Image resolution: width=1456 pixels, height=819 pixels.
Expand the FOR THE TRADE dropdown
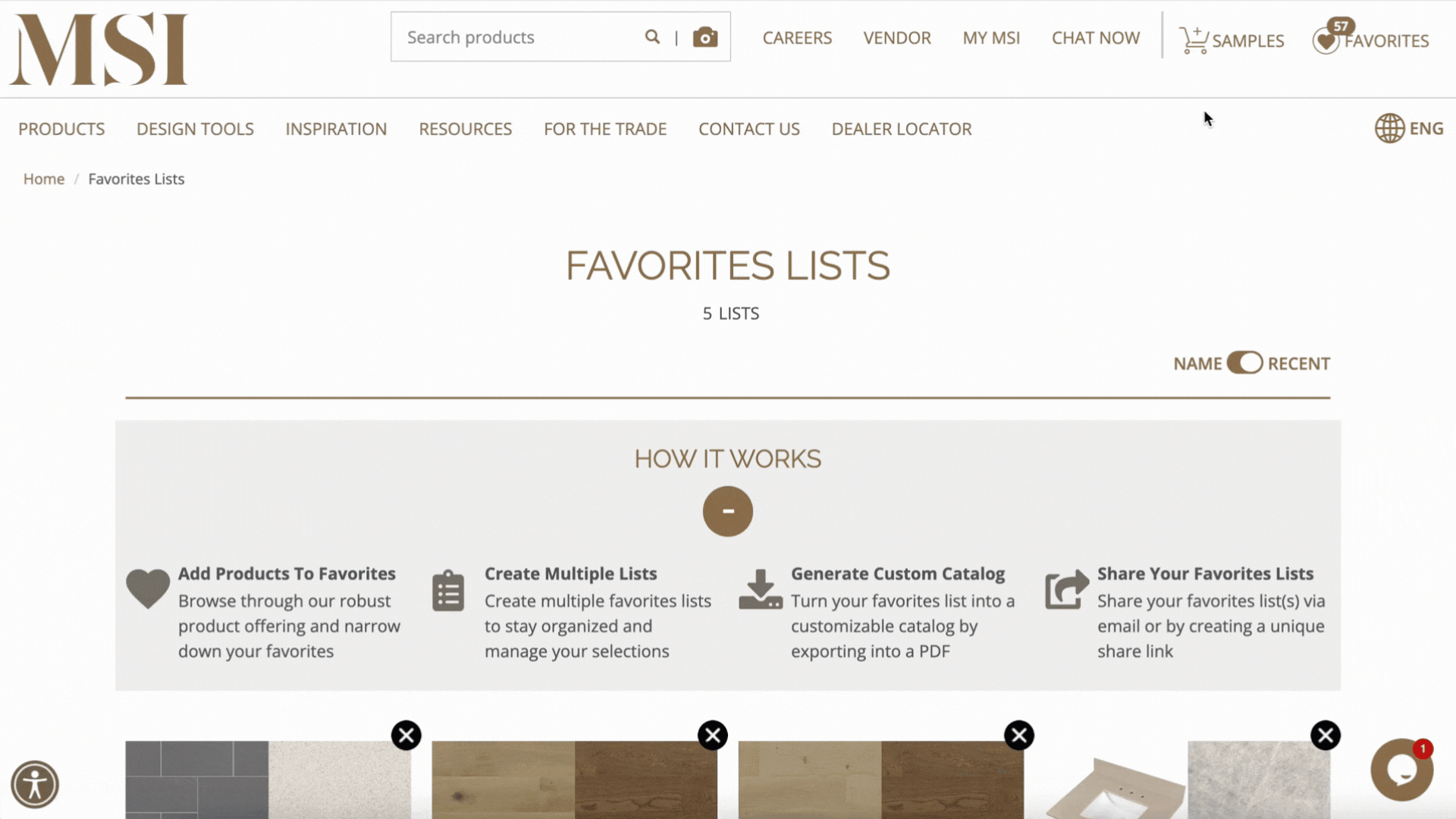coord(605,128)
